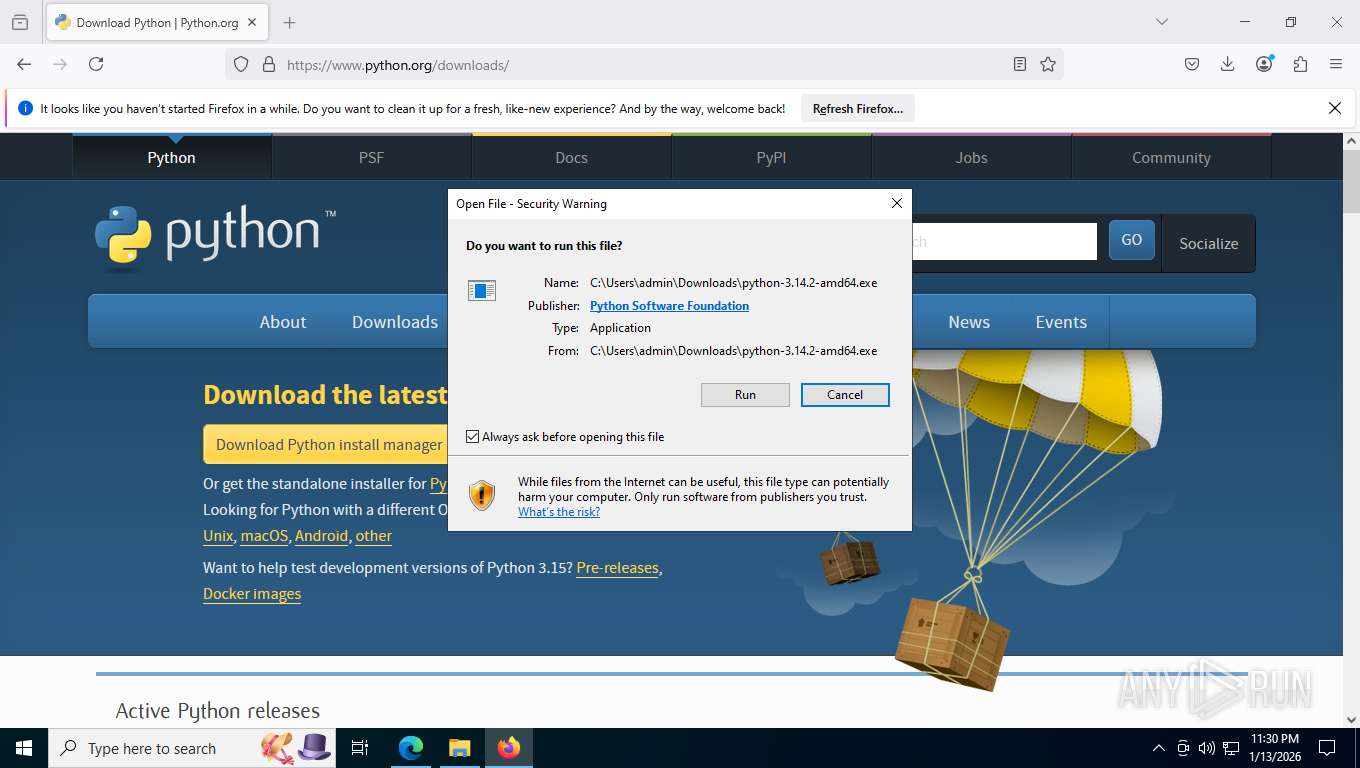Click the Firefox back arrow
The width and height of the screenshot is (1360, 768).
click(24, 64)
